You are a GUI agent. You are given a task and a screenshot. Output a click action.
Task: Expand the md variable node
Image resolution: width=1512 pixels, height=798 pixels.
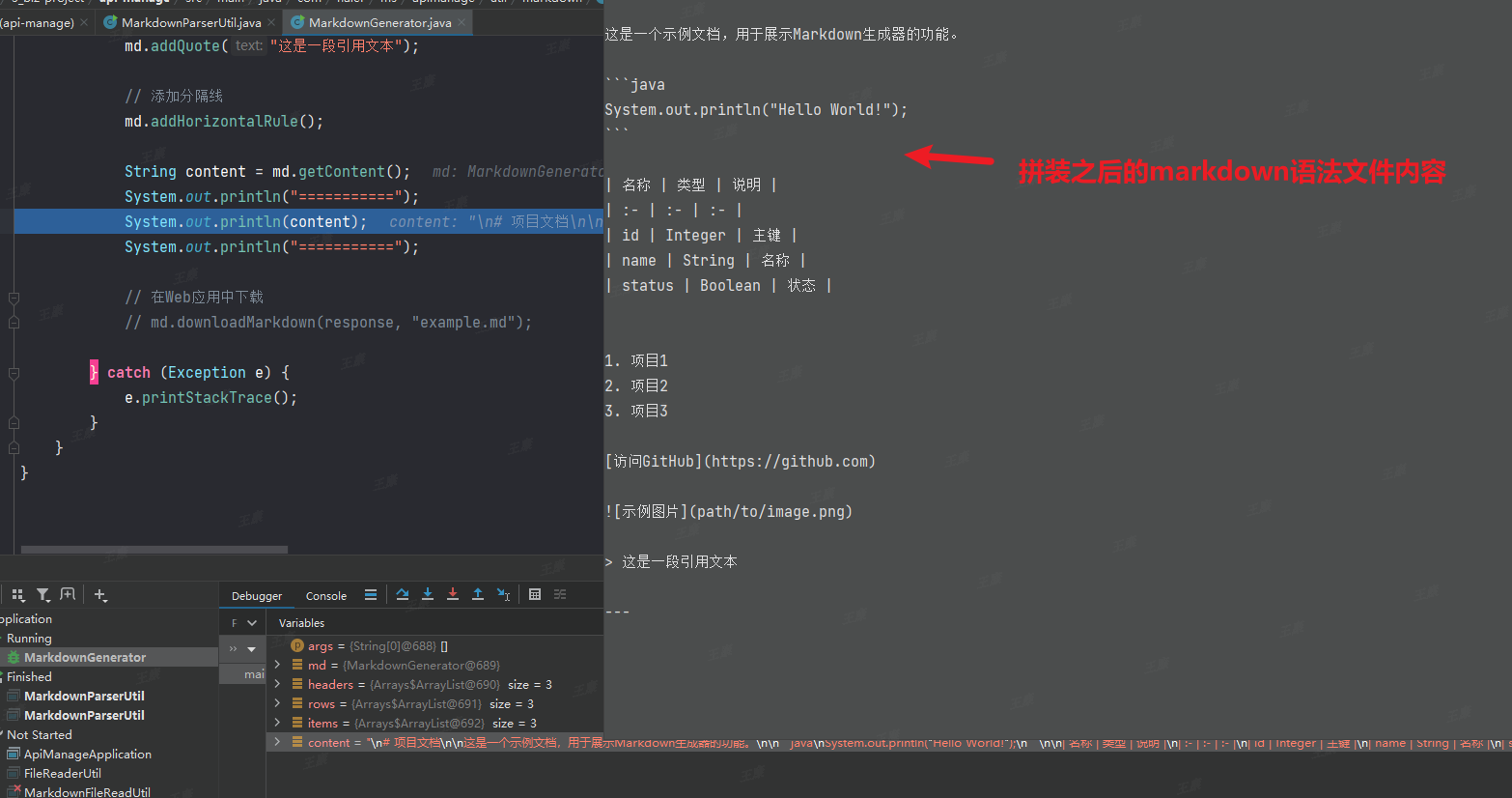tap(277, 665)
